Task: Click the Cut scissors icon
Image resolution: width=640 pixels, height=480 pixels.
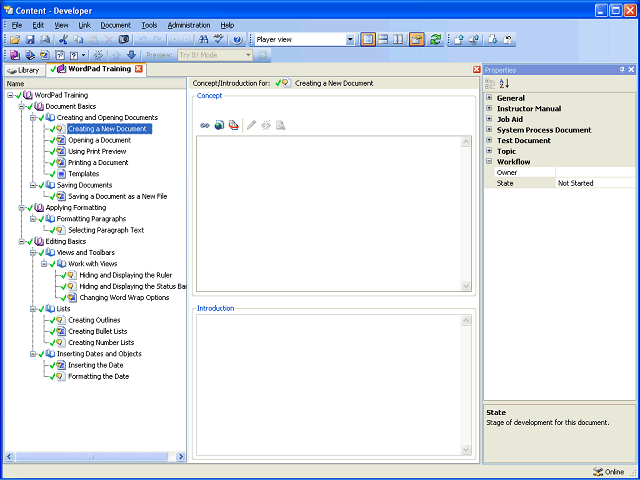Action: pyautogui.click(x=63, y=40)
